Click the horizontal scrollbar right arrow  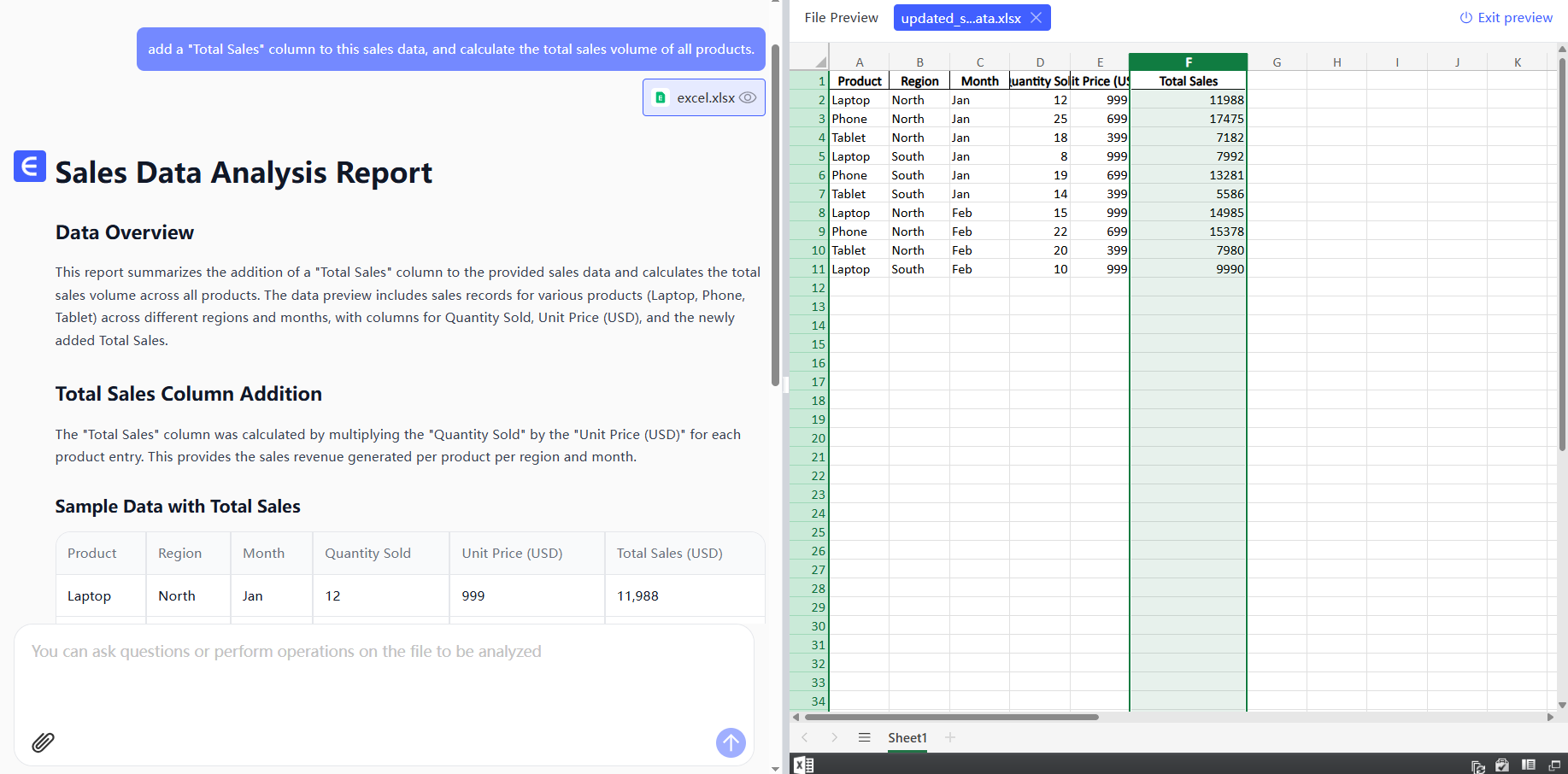point(1550,717)
